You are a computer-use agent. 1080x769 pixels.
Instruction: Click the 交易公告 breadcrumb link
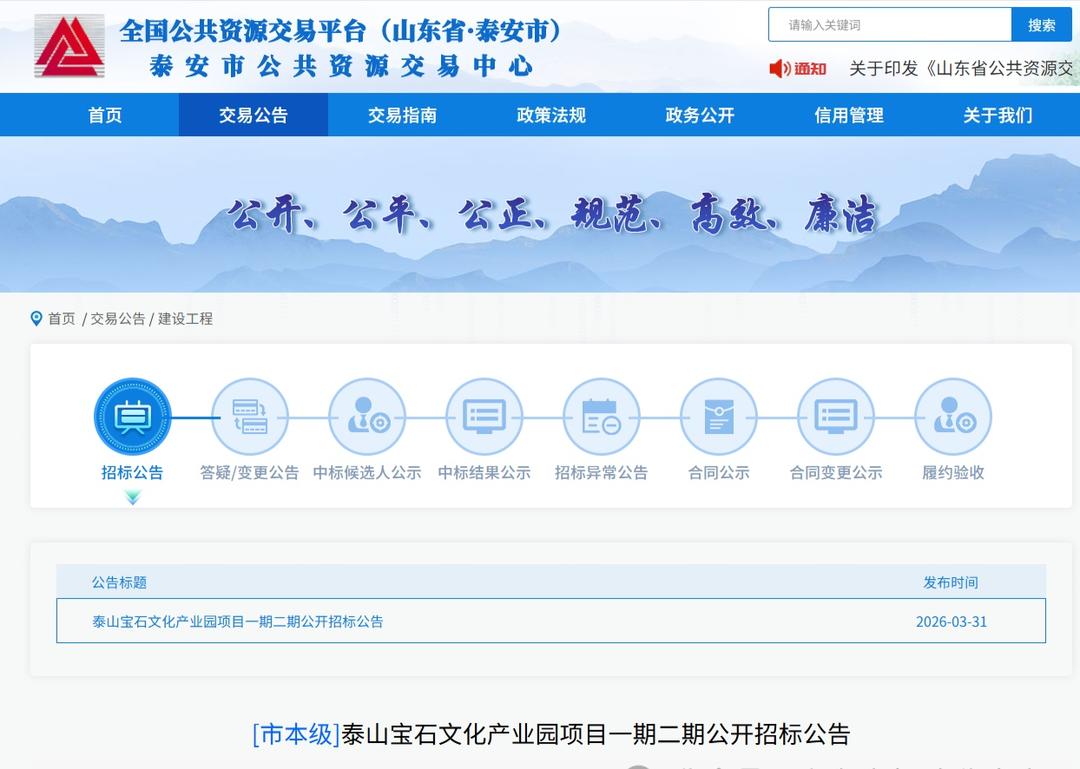point(118,319)
